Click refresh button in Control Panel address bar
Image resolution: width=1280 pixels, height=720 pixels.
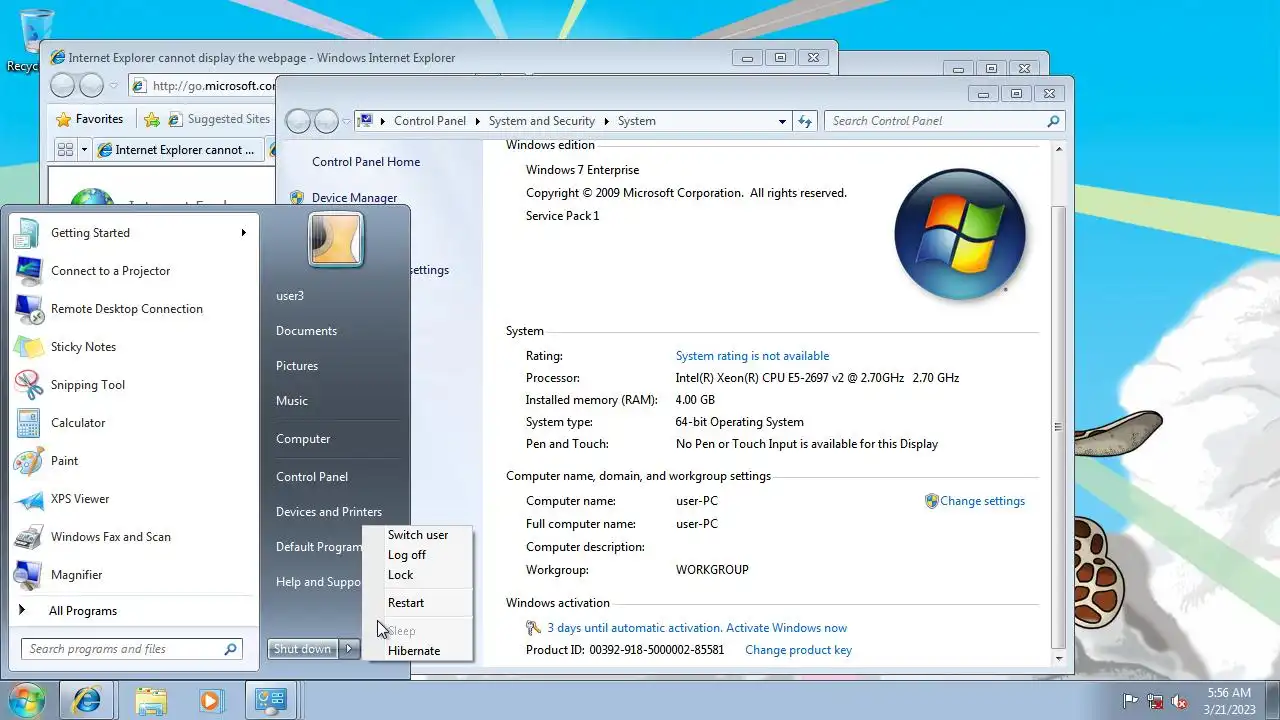(x=805, y=121)
